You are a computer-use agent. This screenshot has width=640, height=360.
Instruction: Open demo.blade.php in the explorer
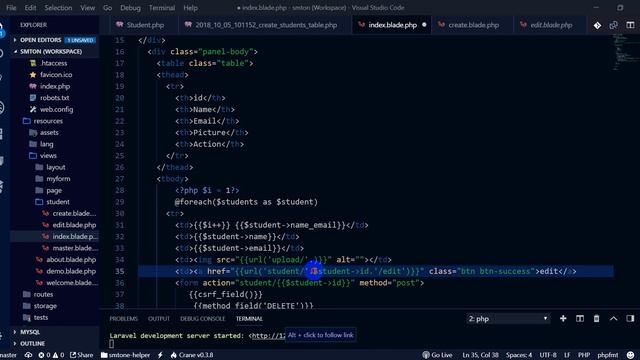(71, 271)
